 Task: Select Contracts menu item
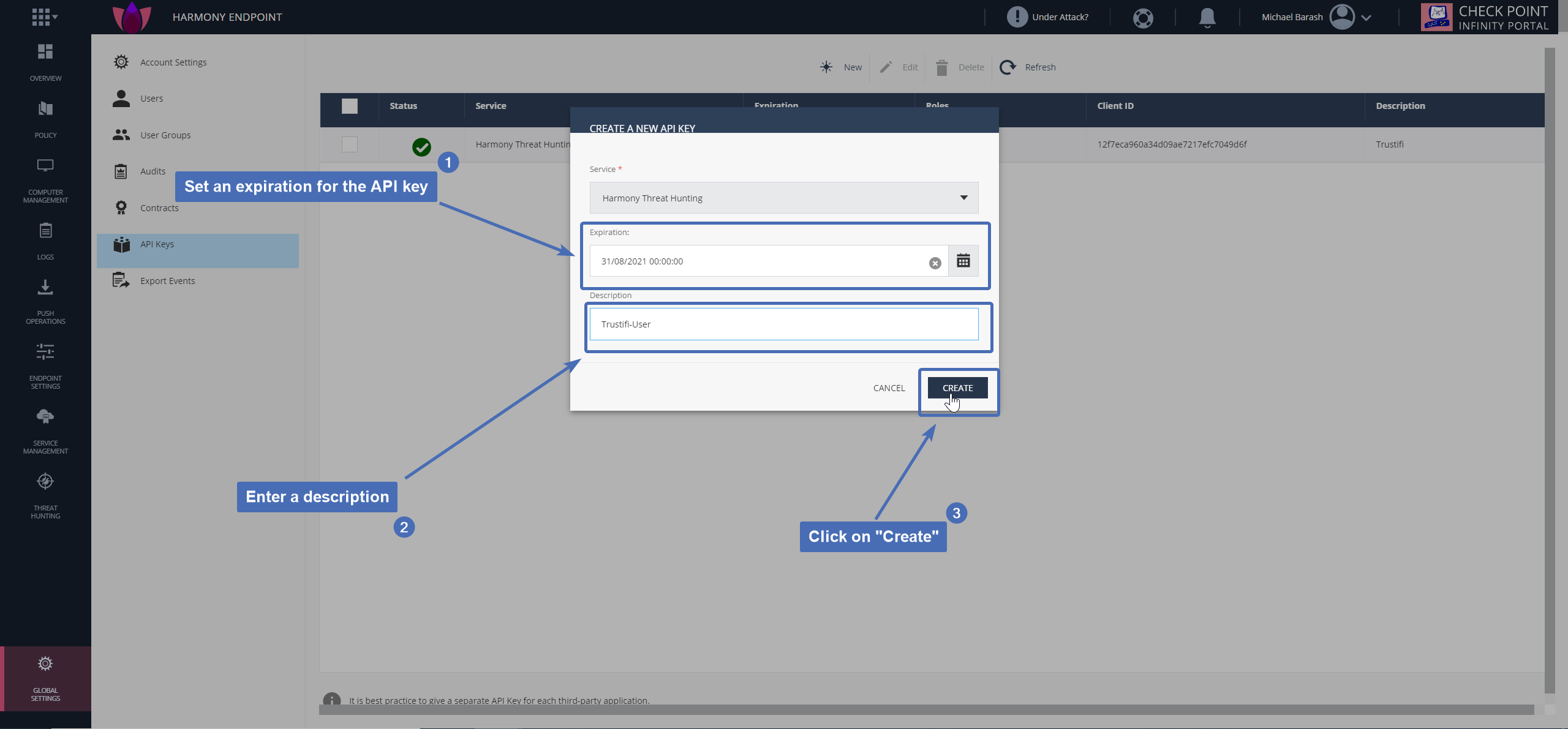197,208
